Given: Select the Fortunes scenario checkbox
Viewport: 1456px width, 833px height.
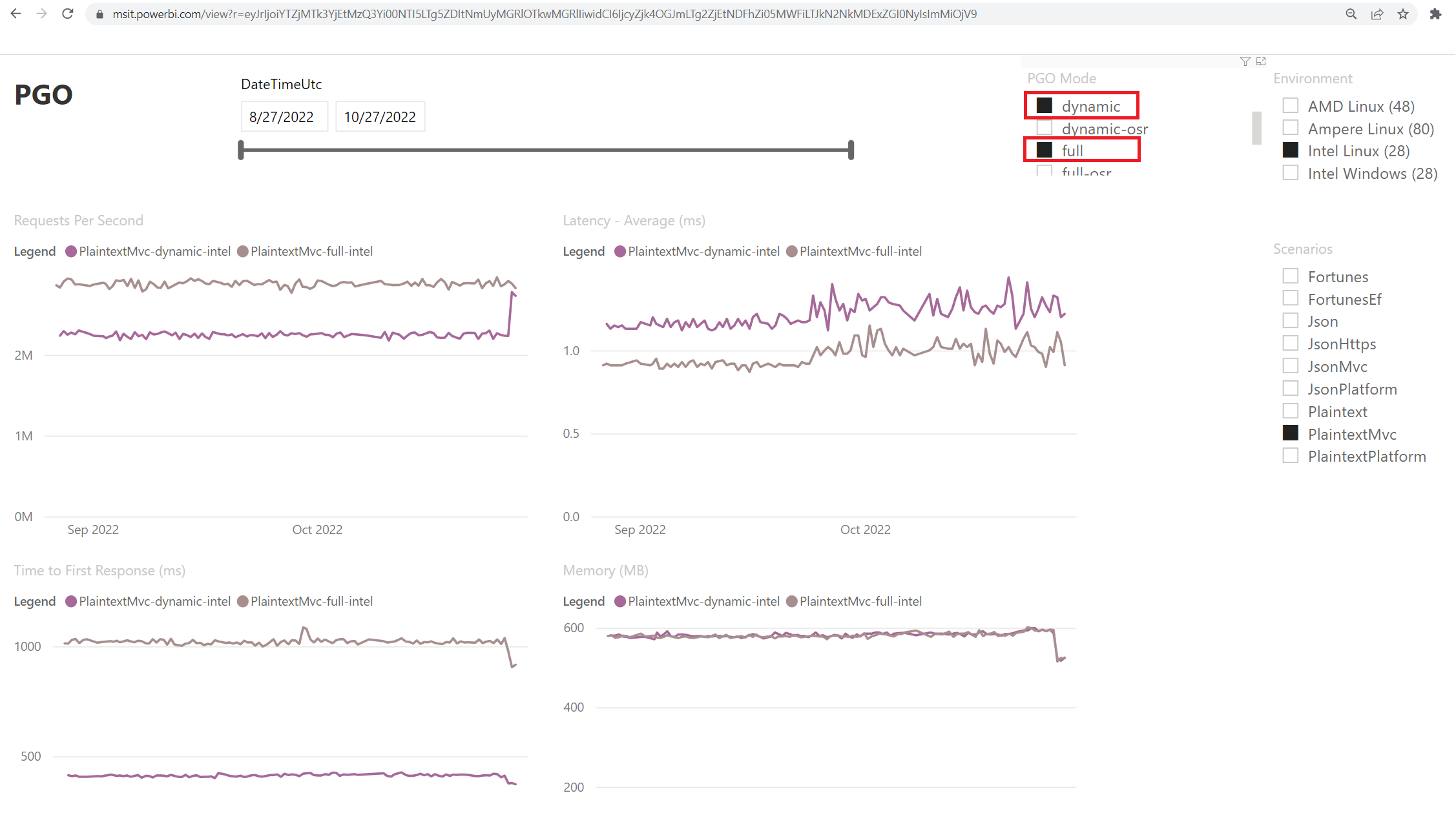Looking at the screenshot, I should pyautogui.click(x=1291, y=276).
